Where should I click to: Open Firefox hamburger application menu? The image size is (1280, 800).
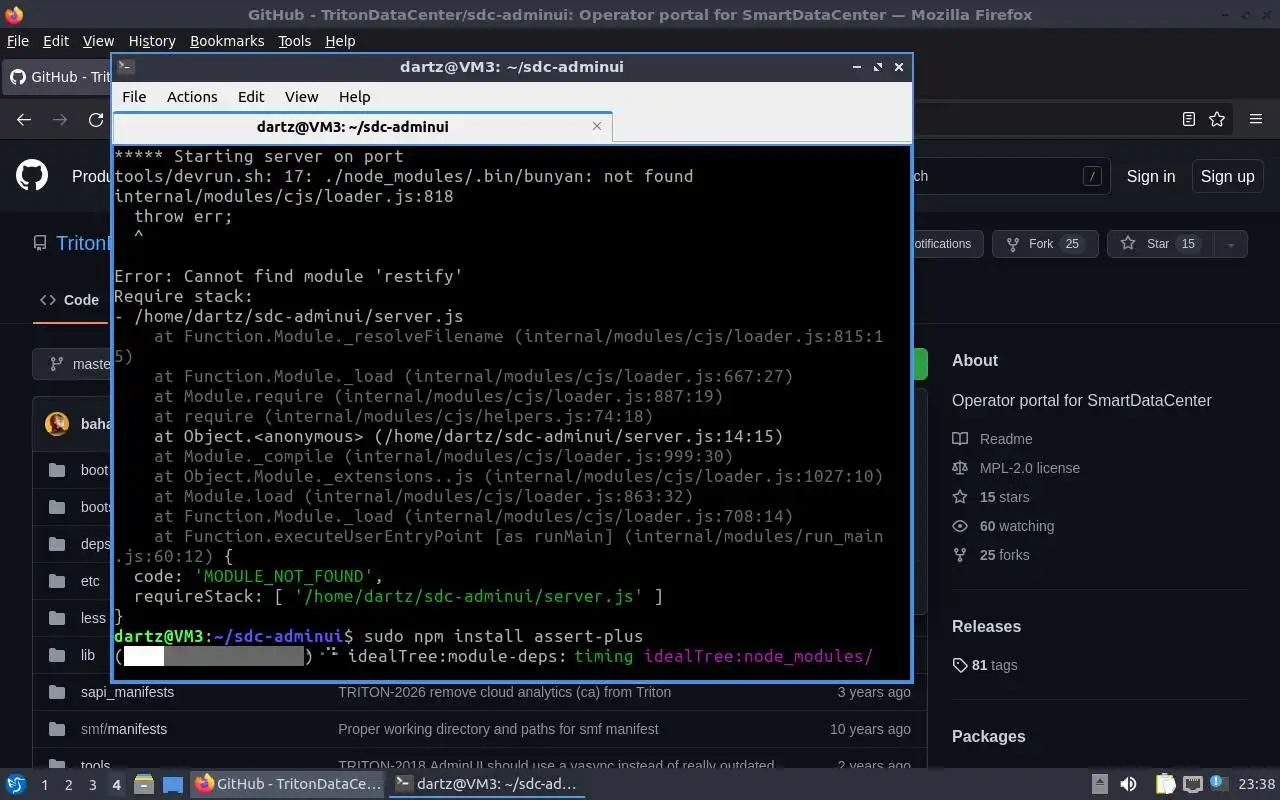(1256, 119)
